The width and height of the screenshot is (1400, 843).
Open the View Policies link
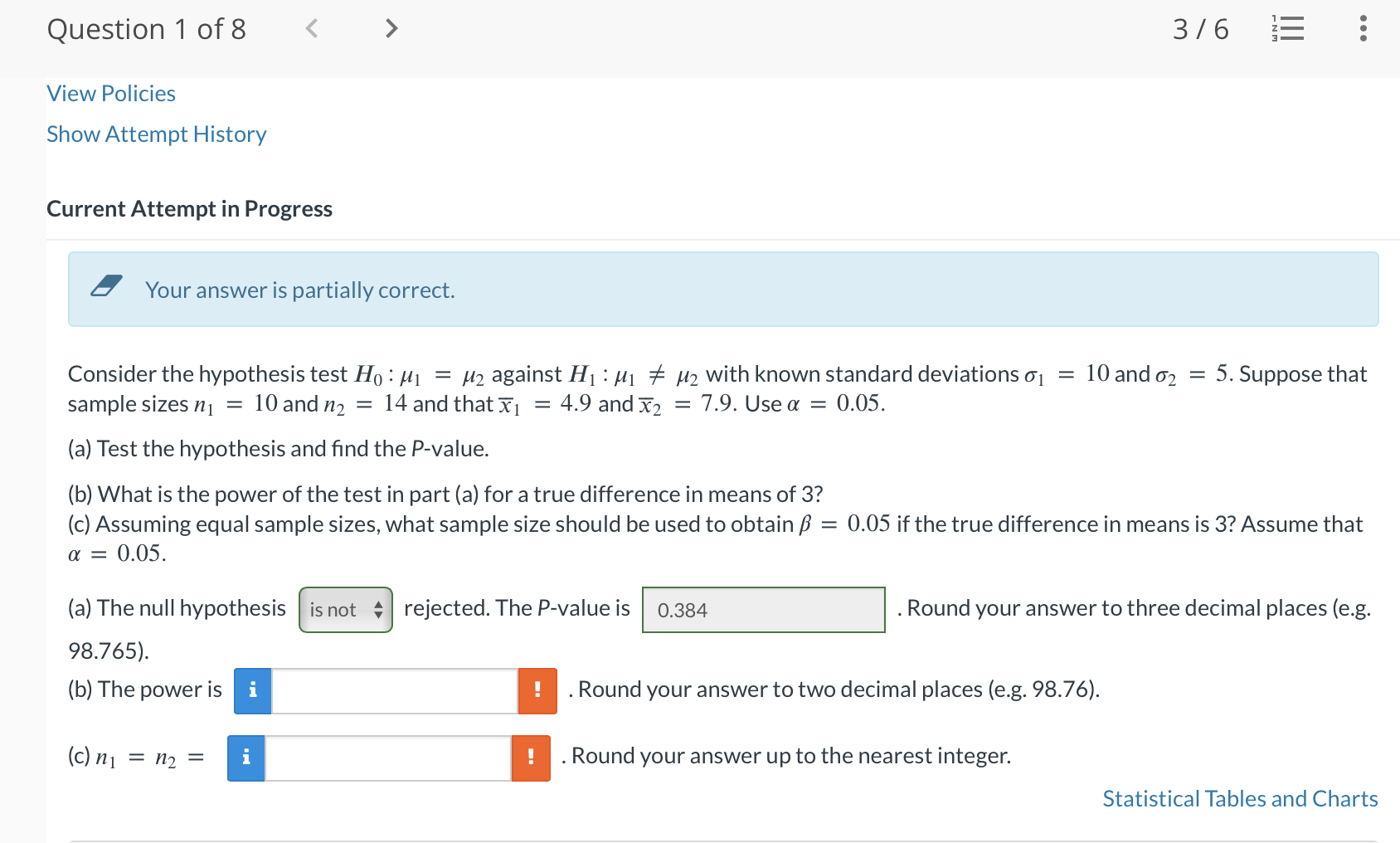(110, 93)
